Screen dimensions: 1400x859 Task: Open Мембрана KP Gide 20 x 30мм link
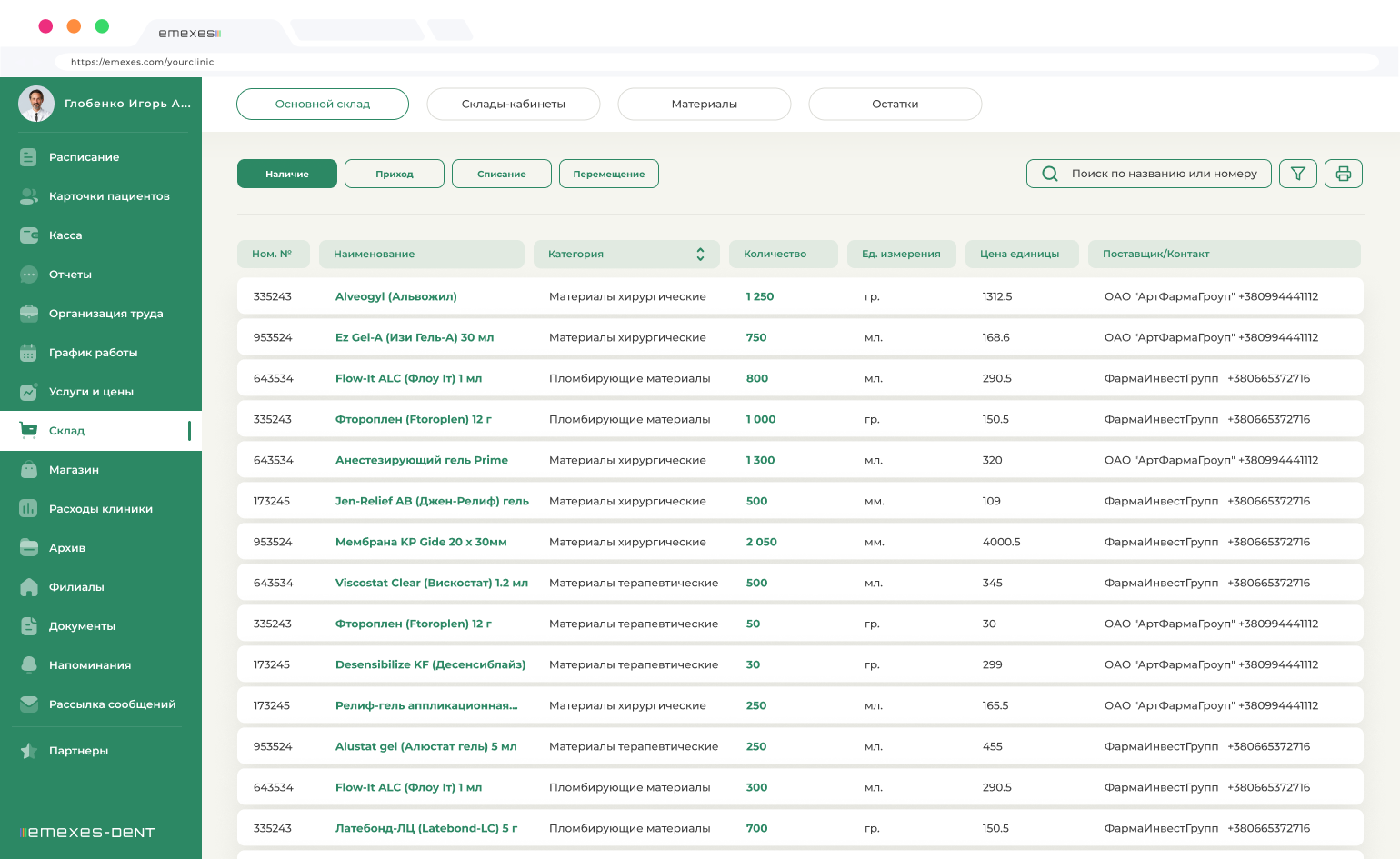pos(421,542)
